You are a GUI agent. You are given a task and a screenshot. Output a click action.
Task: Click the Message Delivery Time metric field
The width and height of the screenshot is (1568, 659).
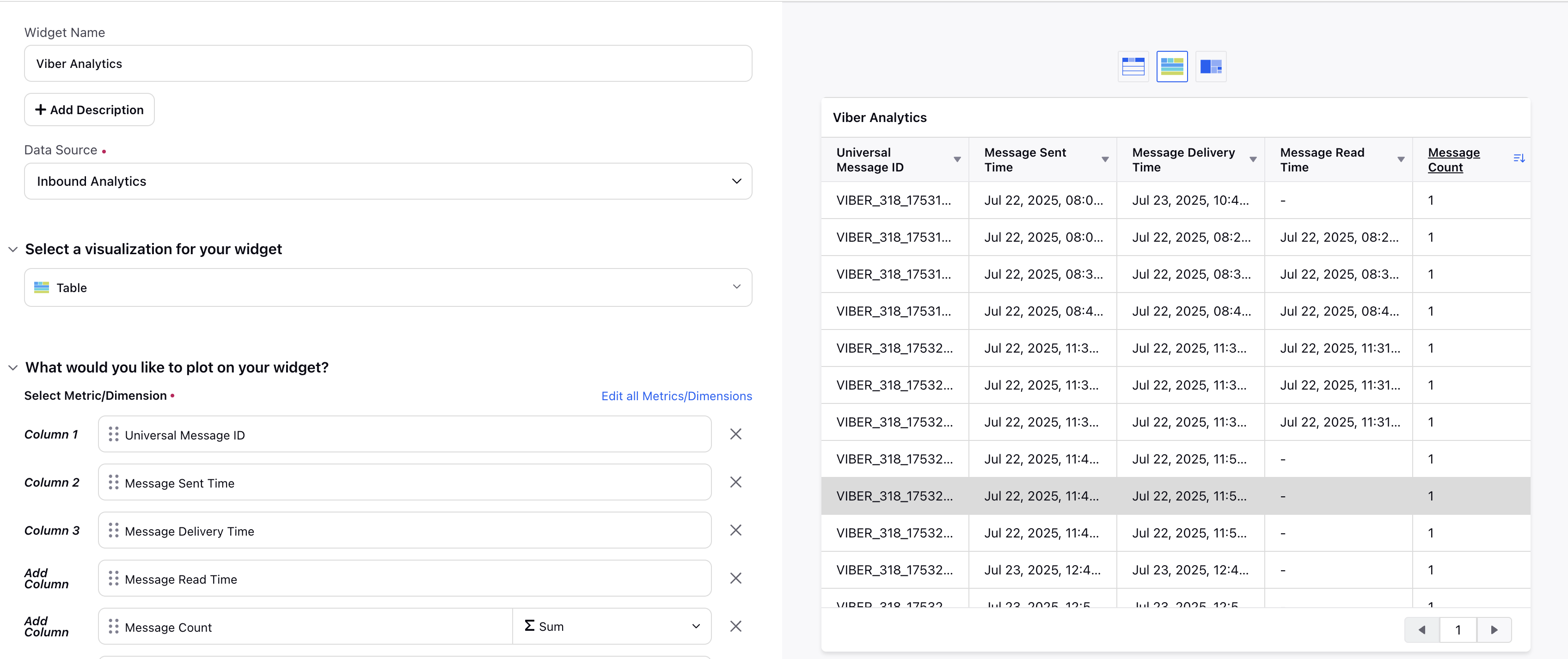tap(404, 530)
